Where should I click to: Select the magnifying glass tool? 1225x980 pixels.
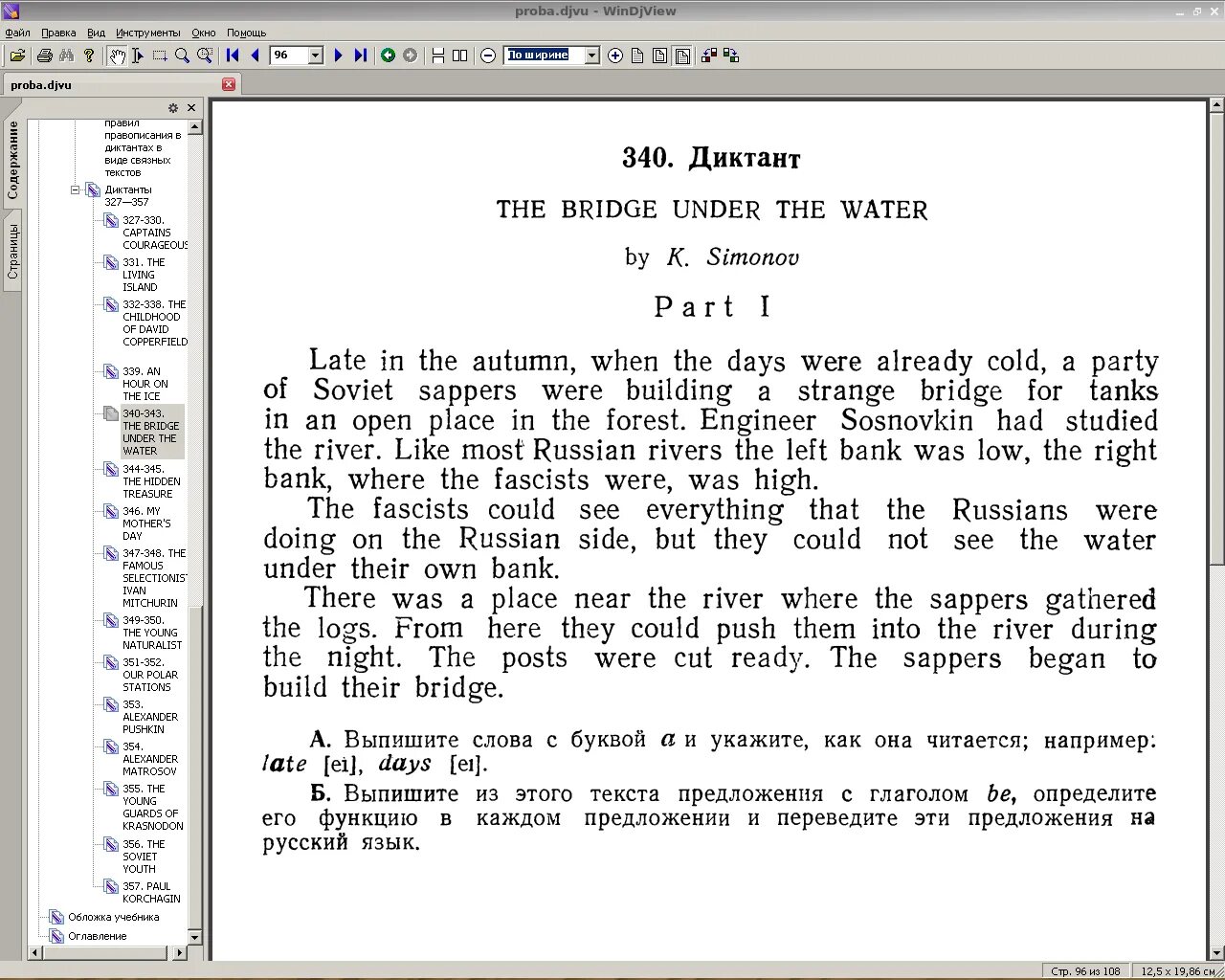click(182, 56)
